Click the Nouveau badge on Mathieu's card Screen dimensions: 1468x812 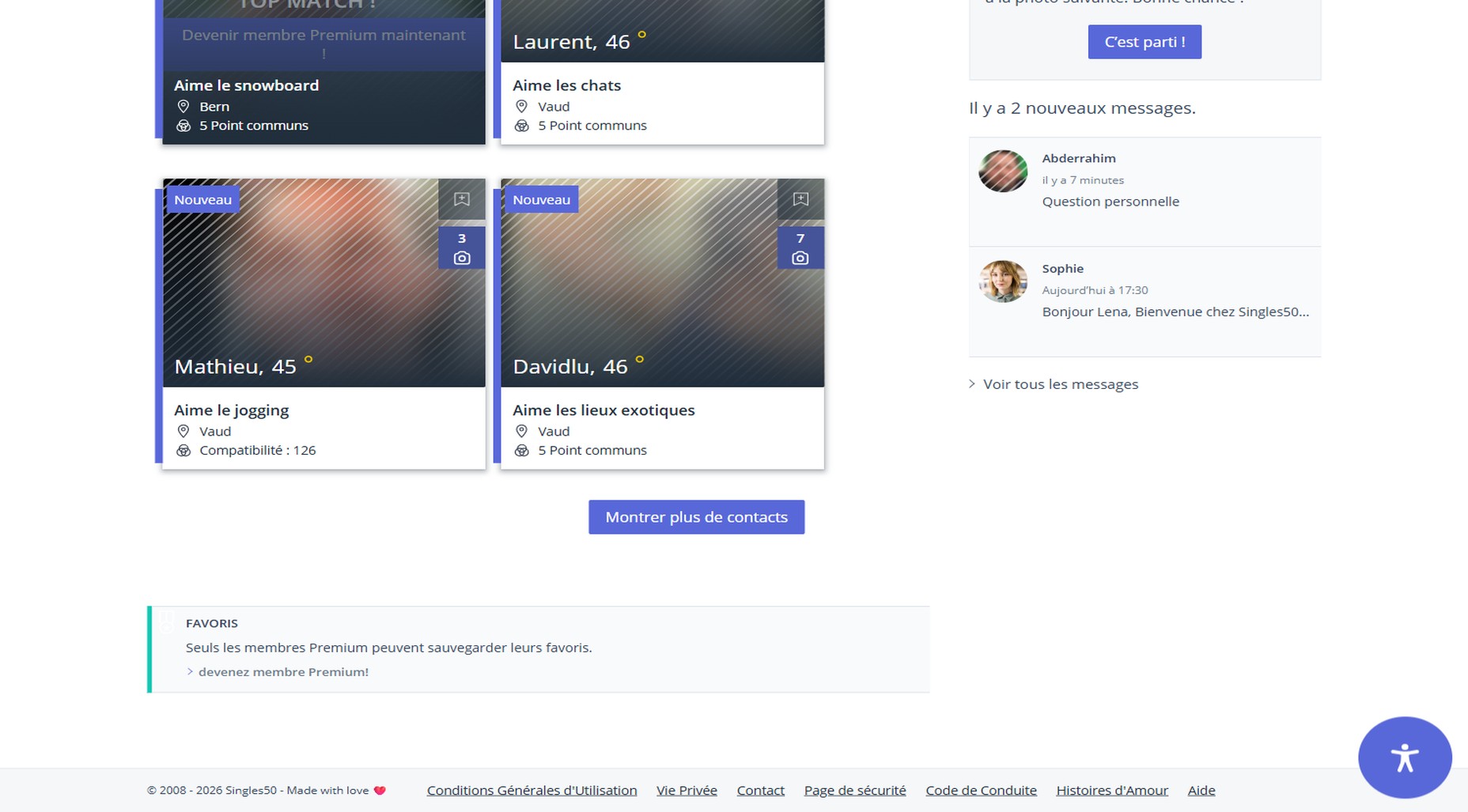click(x=202, y=200)
